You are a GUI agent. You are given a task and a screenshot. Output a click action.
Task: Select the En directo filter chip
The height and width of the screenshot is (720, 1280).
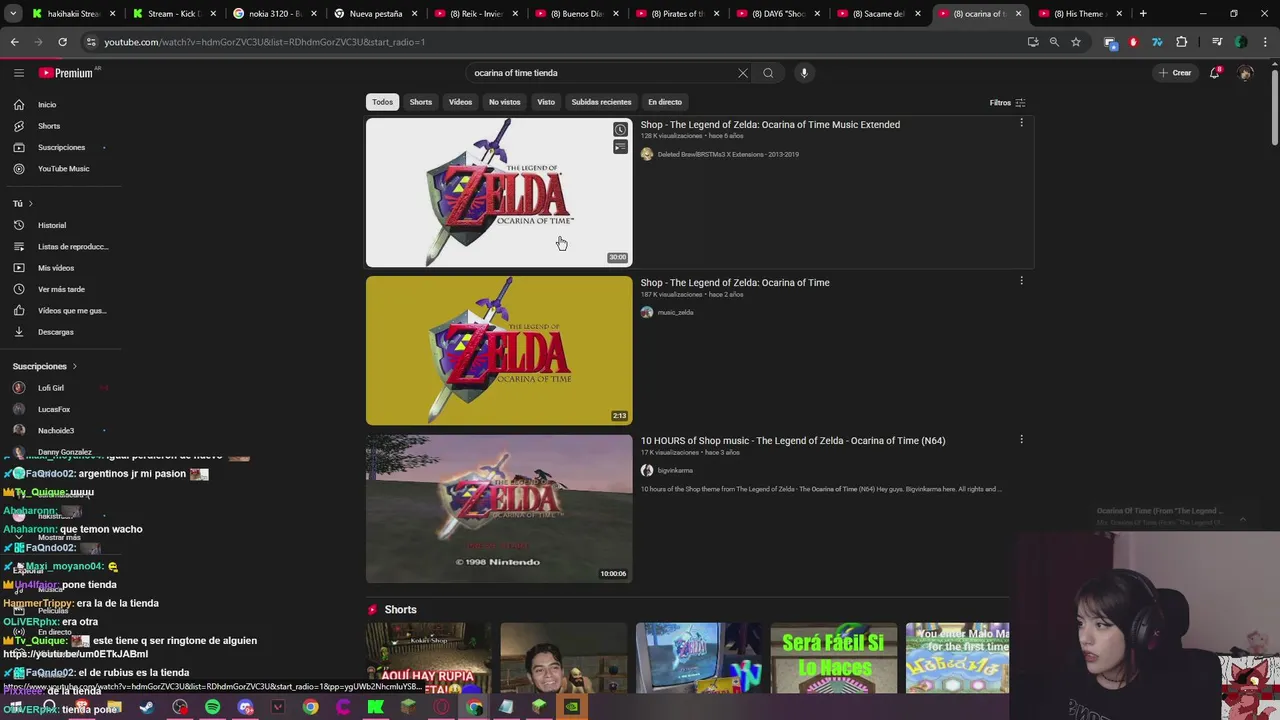665,102
